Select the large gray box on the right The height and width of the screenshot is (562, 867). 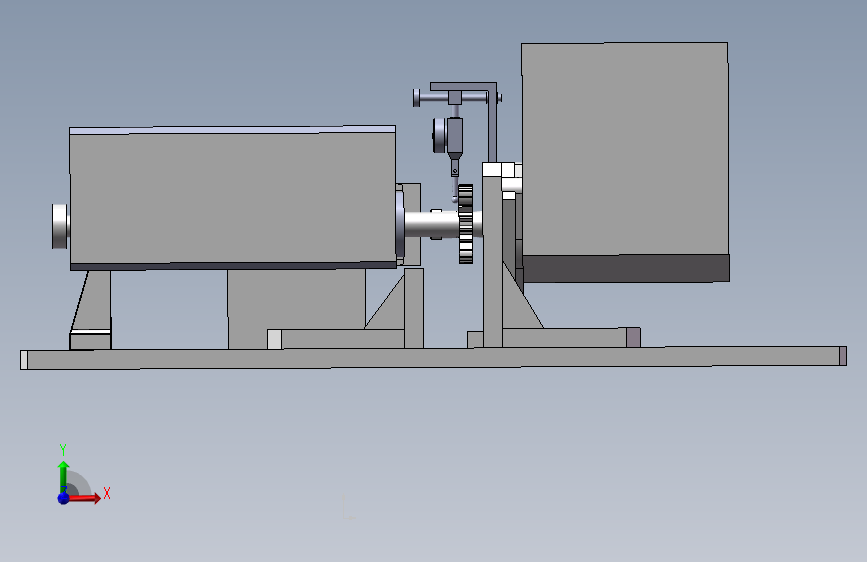point(625,149)
